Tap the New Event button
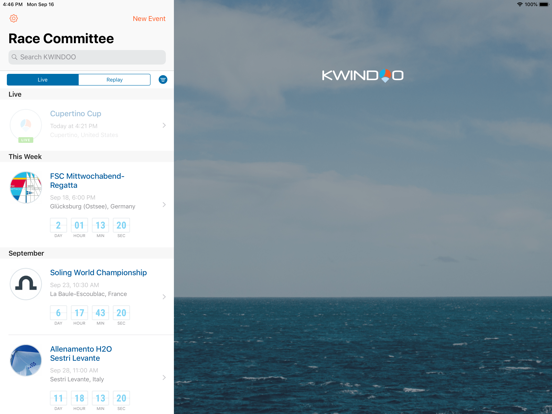This screenshot has width=552, height=414. pos(149,19)
